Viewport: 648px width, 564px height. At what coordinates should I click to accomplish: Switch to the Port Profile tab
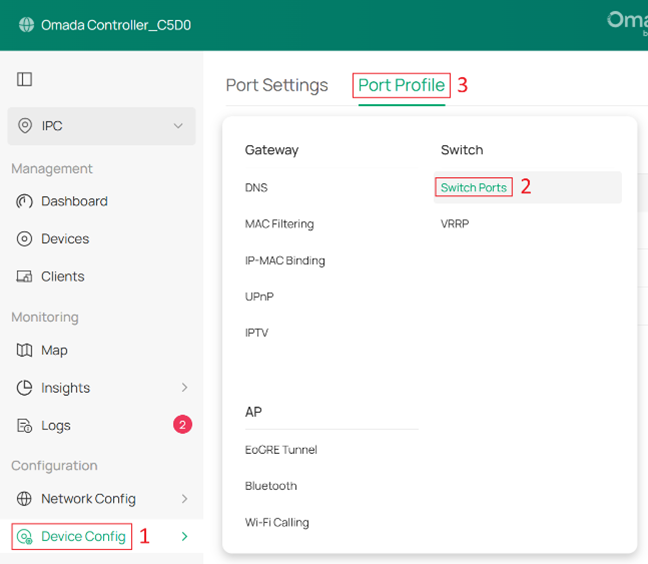coord(401,85)
